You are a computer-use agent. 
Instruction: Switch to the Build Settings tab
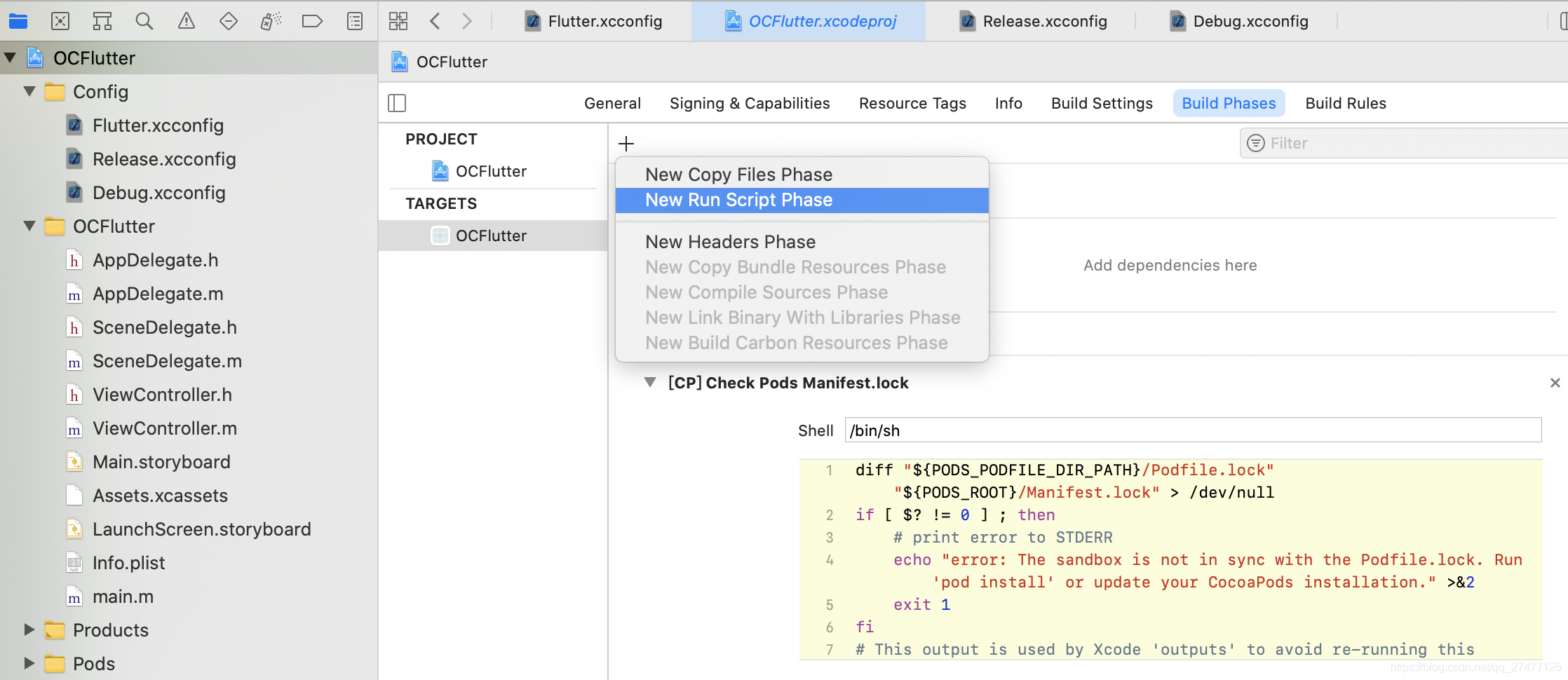click(x=1102, y=103)
